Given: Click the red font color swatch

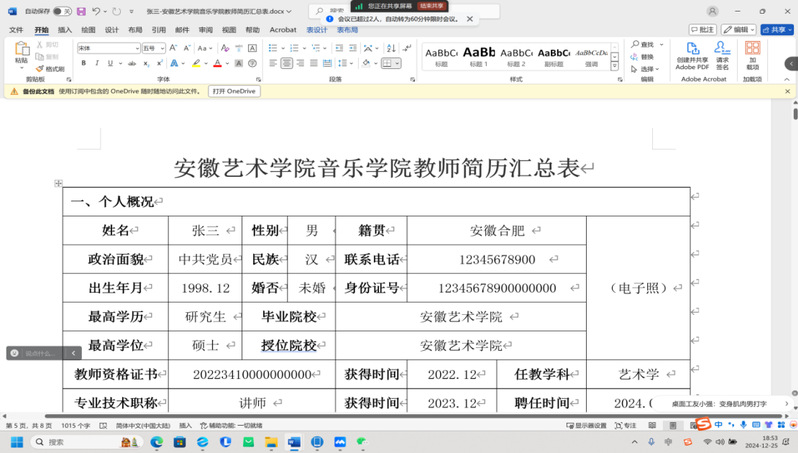Looking at the screenshot, I should click(x=217, y=63).
